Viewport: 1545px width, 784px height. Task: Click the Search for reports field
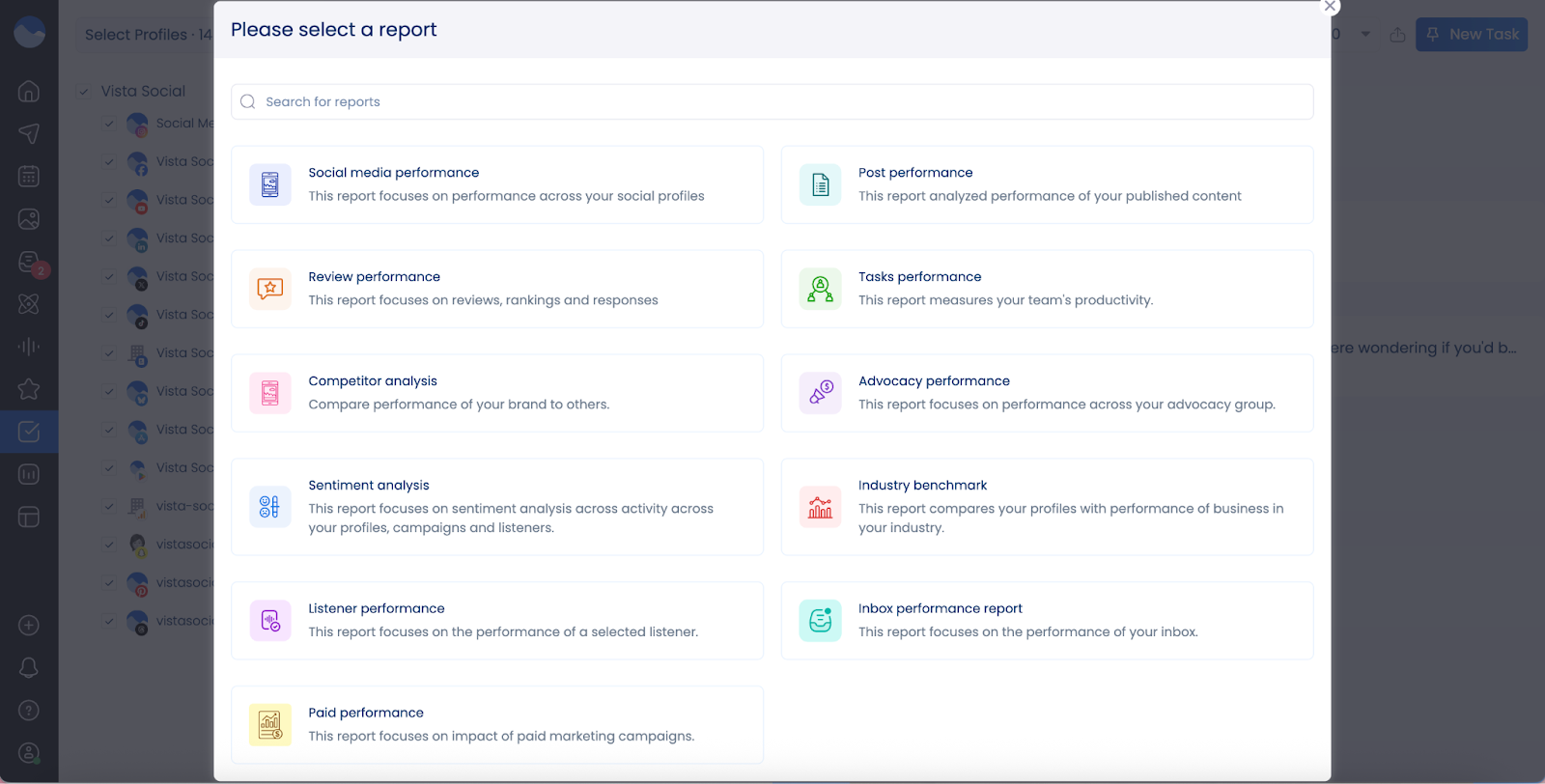tap(772, 102)
